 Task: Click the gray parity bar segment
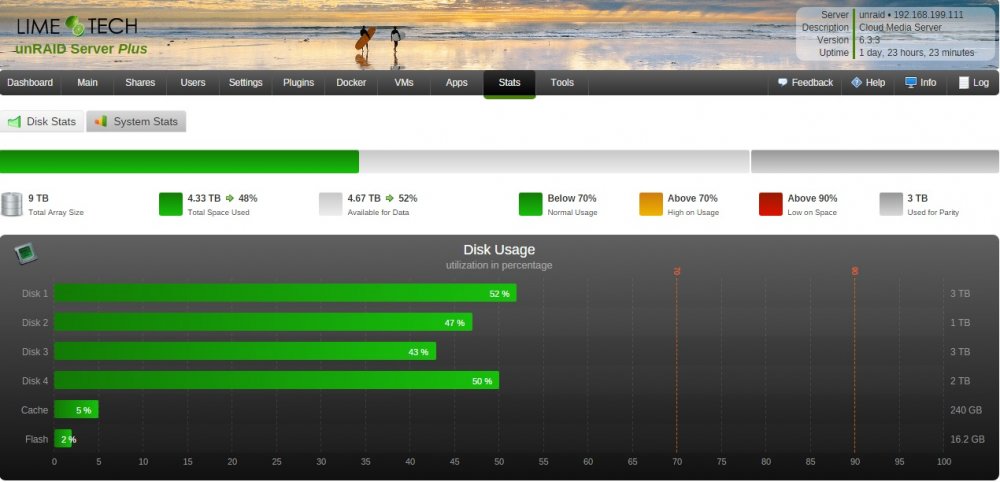click(875, 162)
